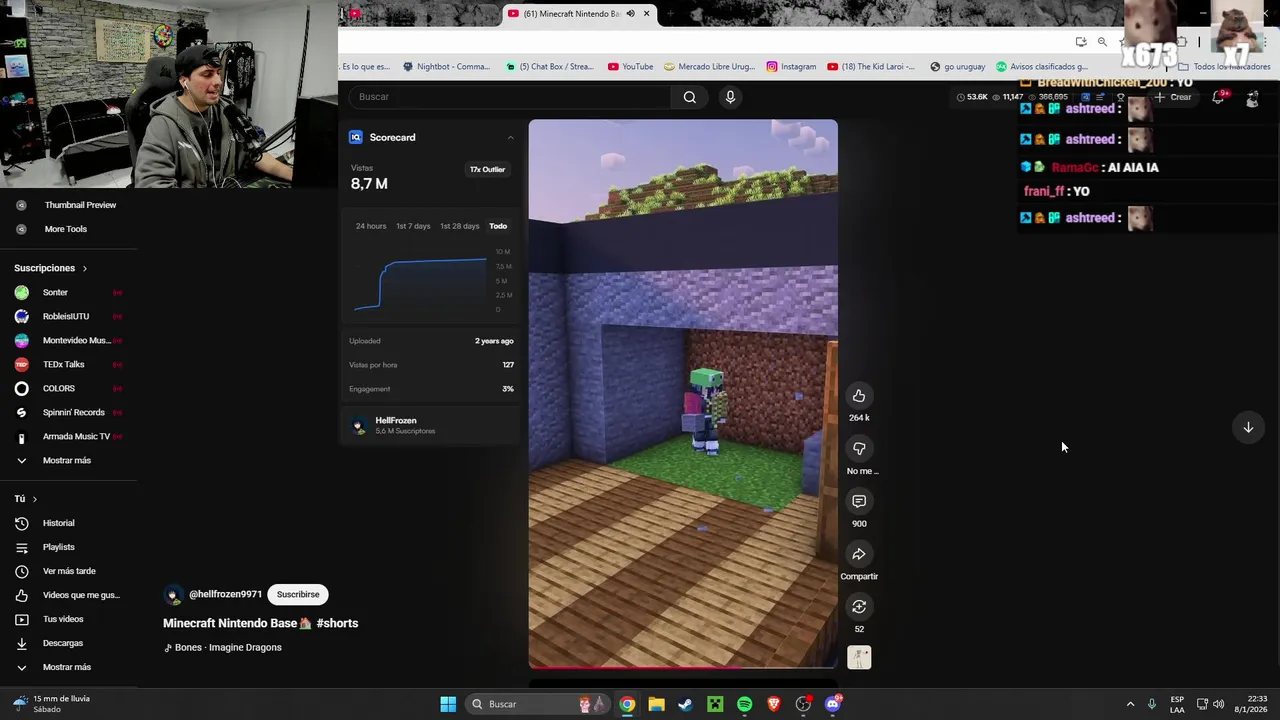Select the Todo chart tab
1280x720 pixels.
pos(498,226)
